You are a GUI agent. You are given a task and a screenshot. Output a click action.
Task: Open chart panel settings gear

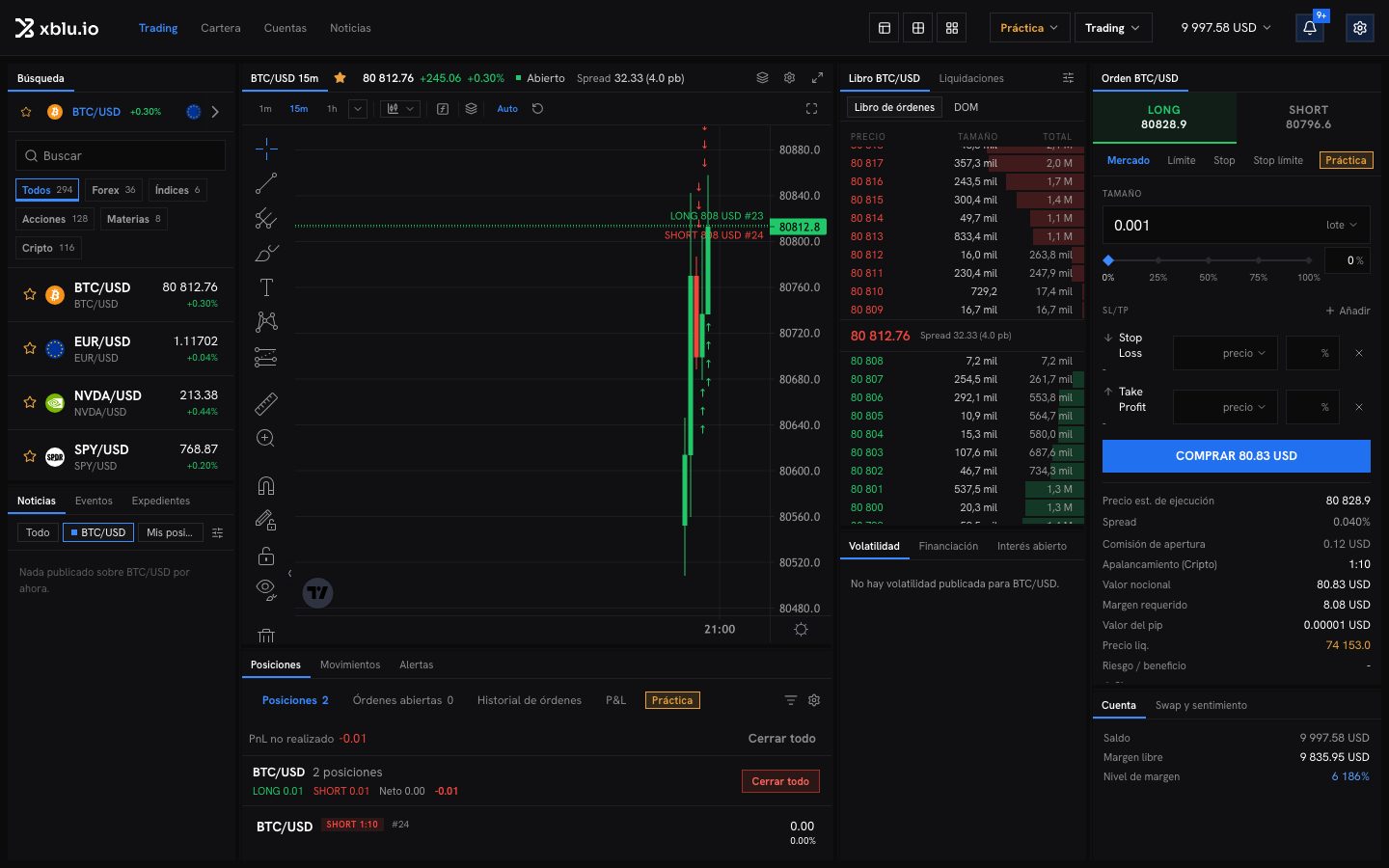point(789,78)
